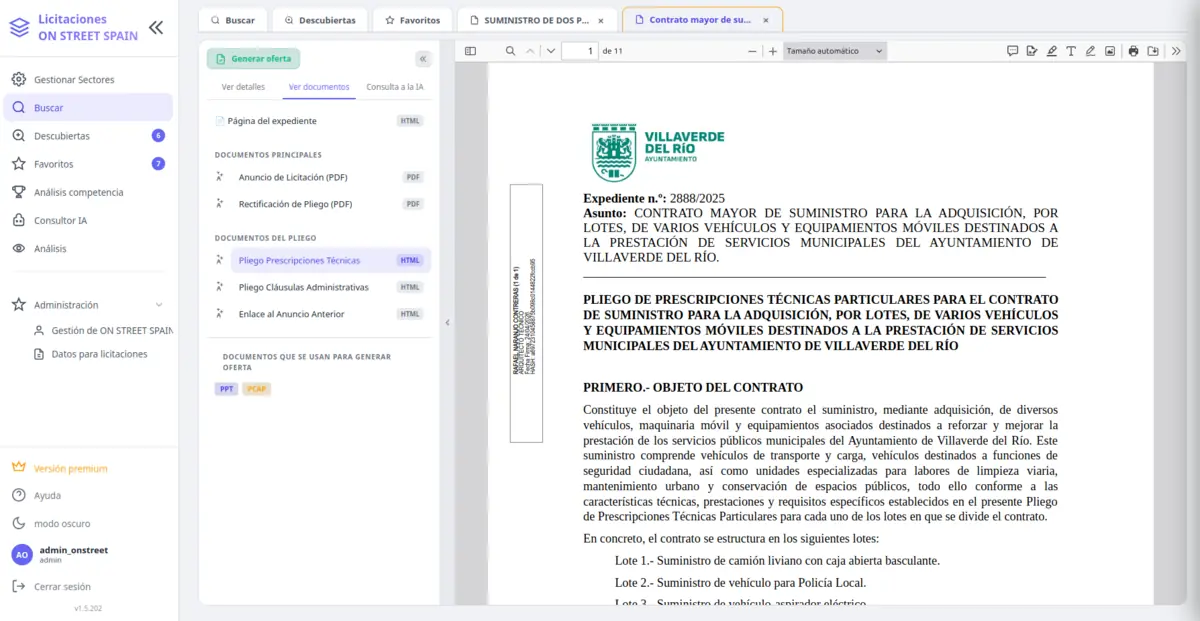Select Buscar in the left sidebar
The image size is (1200, 621).
point(89,108)
